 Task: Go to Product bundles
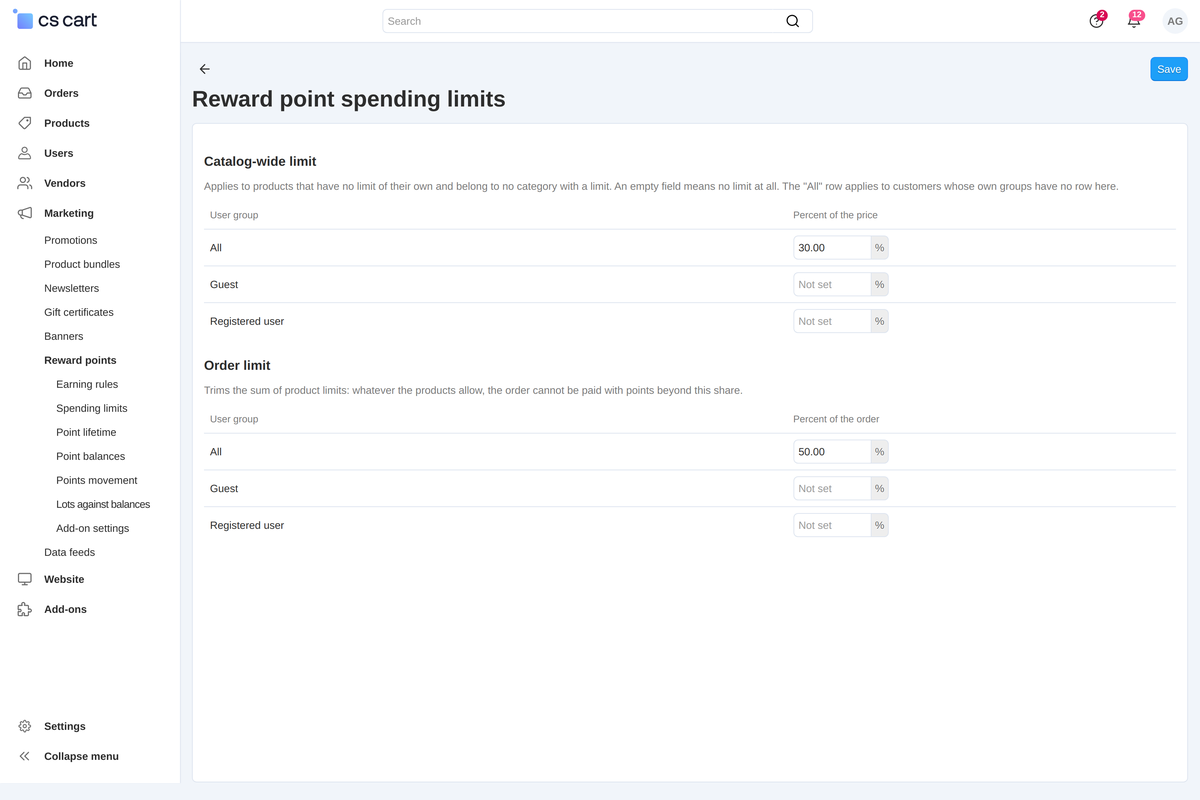point(82,264)
